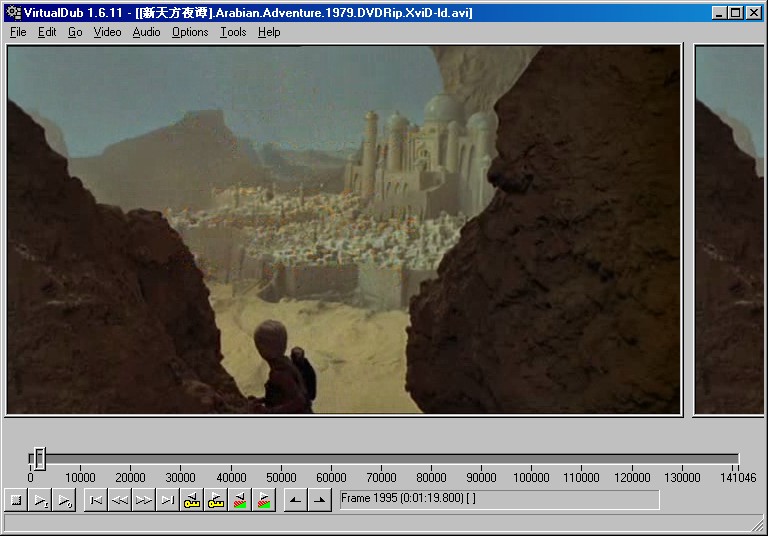Viewport: 768px width, 536px height.
Task: Click timeline at the 100000 mark
Action: coord(531,459)
